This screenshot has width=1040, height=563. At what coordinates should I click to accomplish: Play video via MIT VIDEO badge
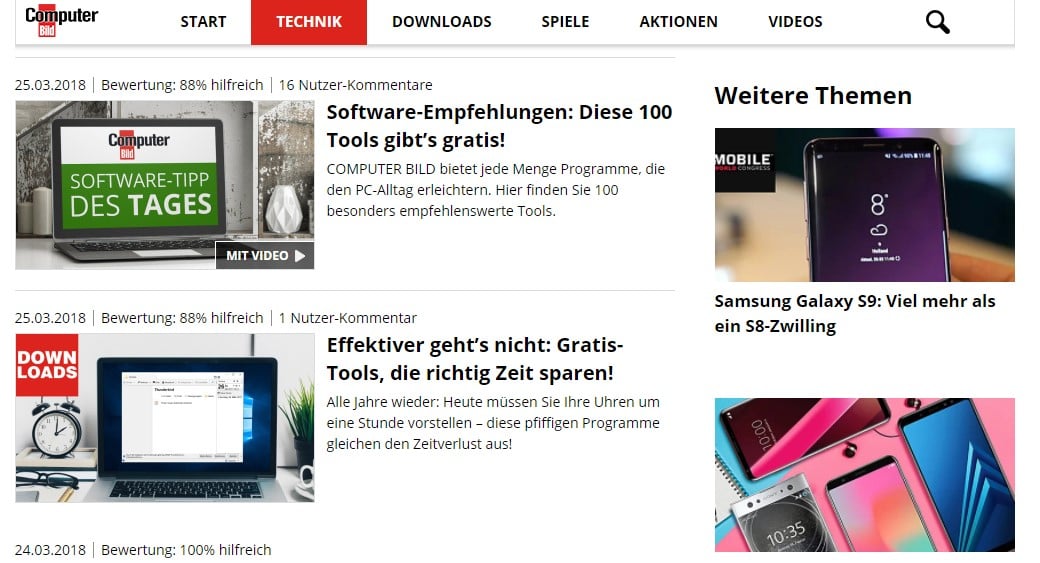click(265, 255)
